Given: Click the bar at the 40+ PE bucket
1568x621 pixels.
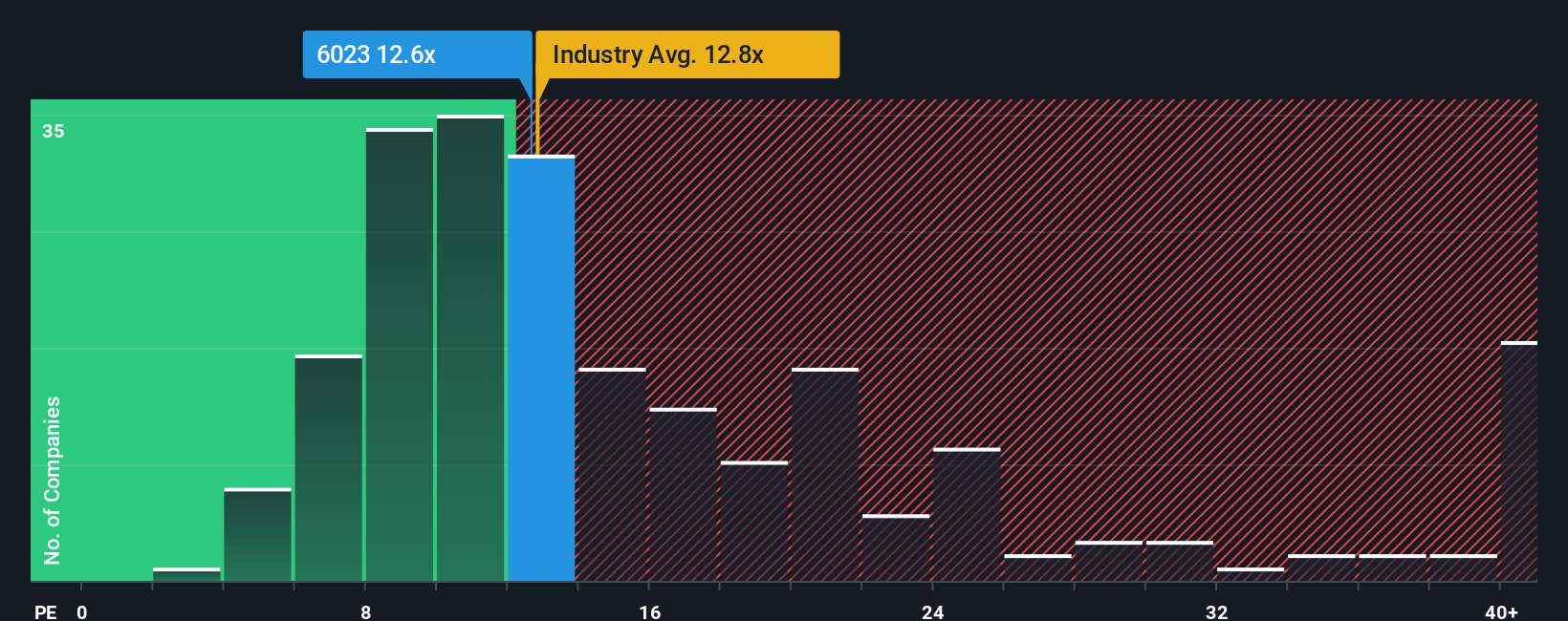Looking at the screenshot, I should 1519,461.
